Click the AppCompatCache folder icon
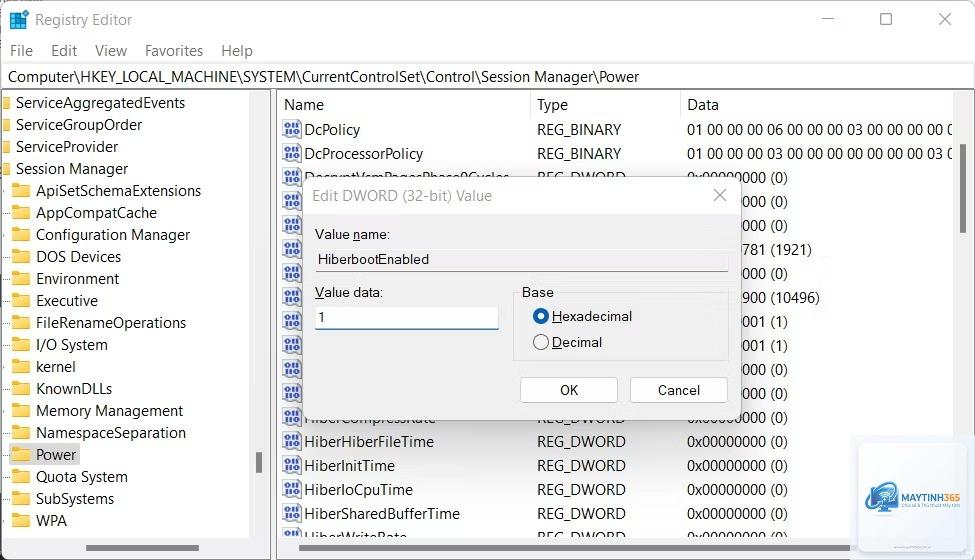975x560 pixels. click(x=21, y=213)
